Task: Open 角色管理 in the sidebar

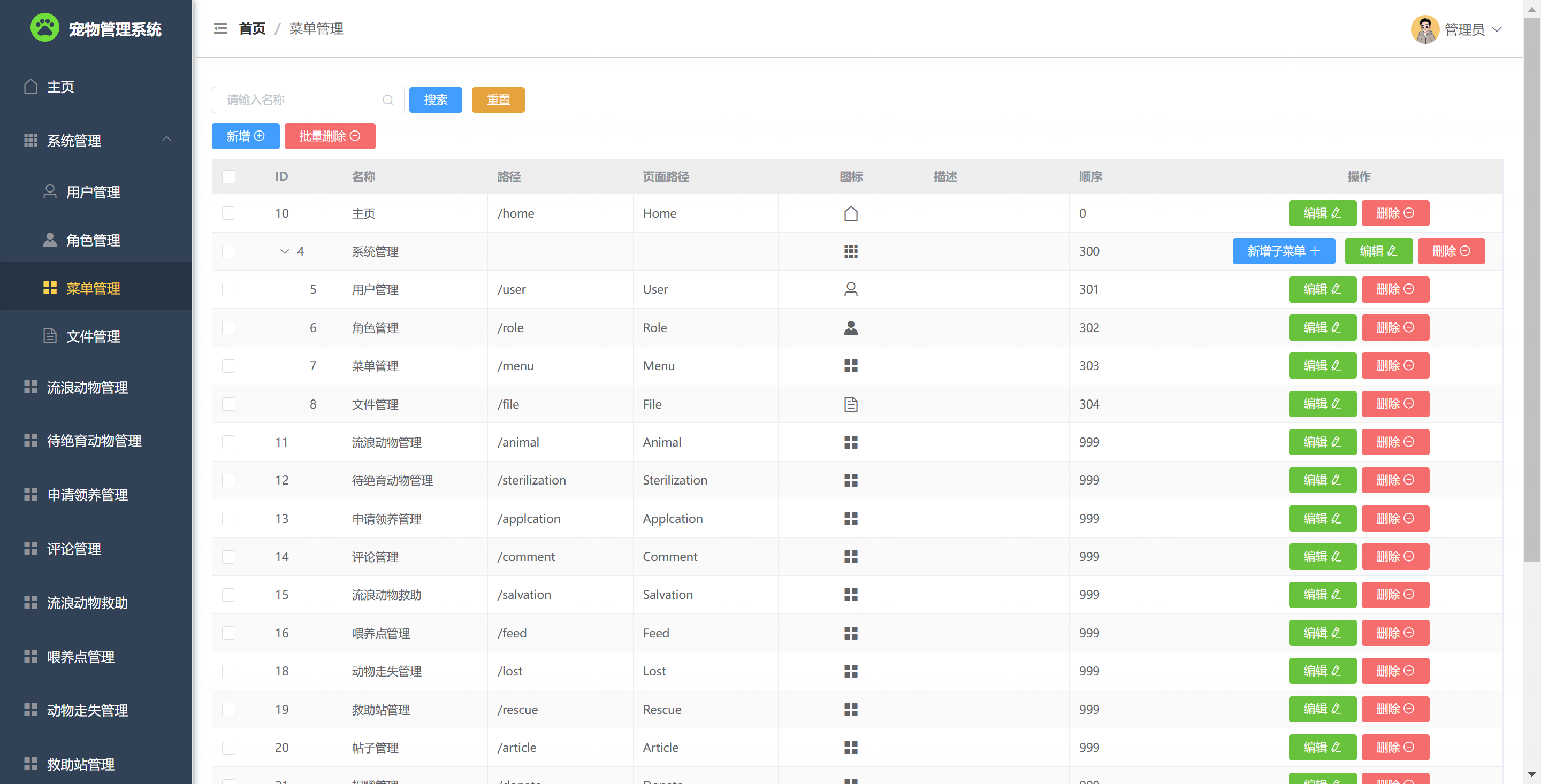Action: [93, 241]
